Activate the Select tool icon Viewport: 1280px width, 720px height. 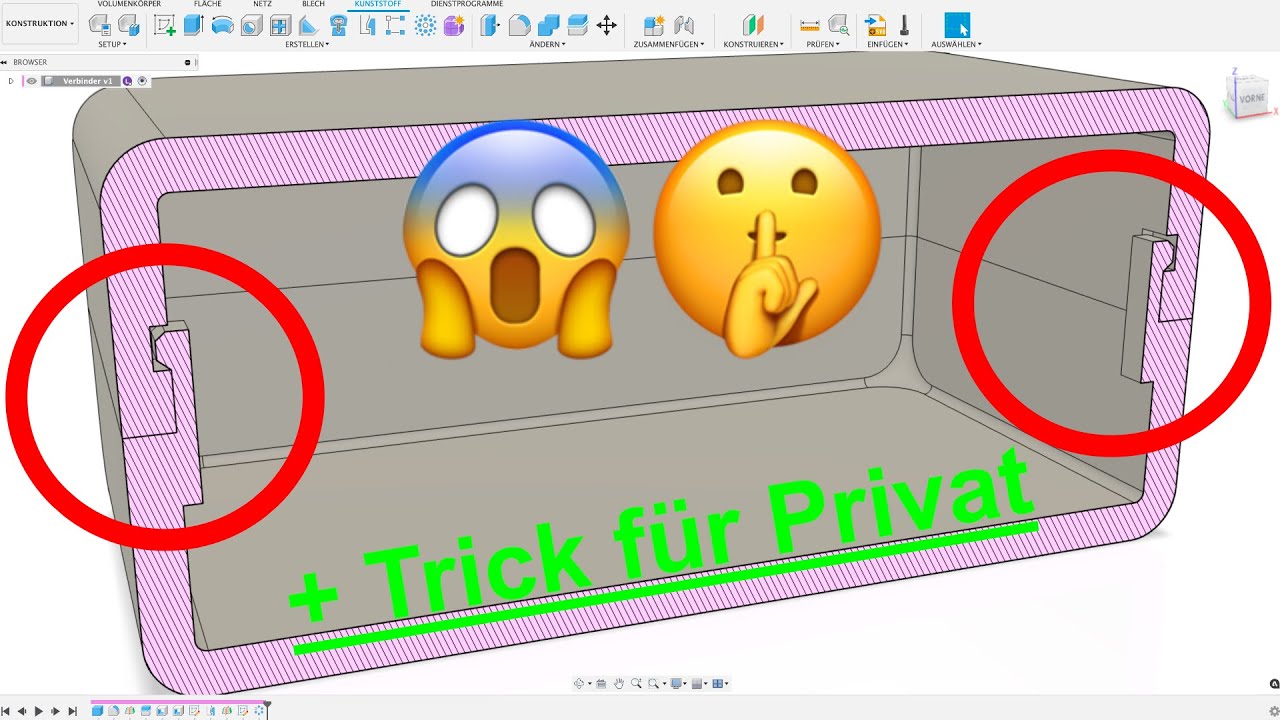click(x=957, y=26)
